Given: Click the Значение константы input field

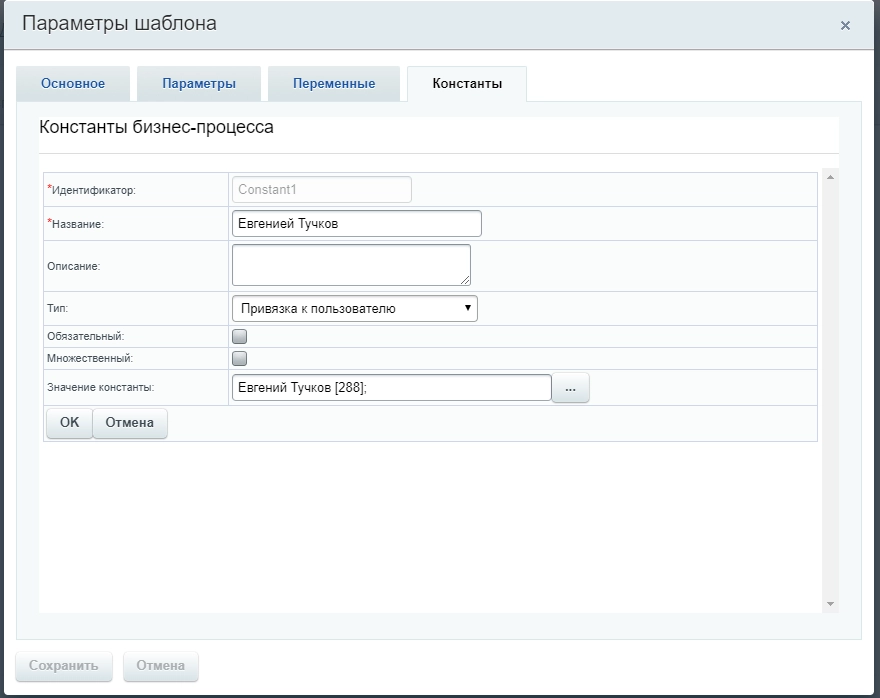Looking at the screenshot, I should [x=391, y=388].
